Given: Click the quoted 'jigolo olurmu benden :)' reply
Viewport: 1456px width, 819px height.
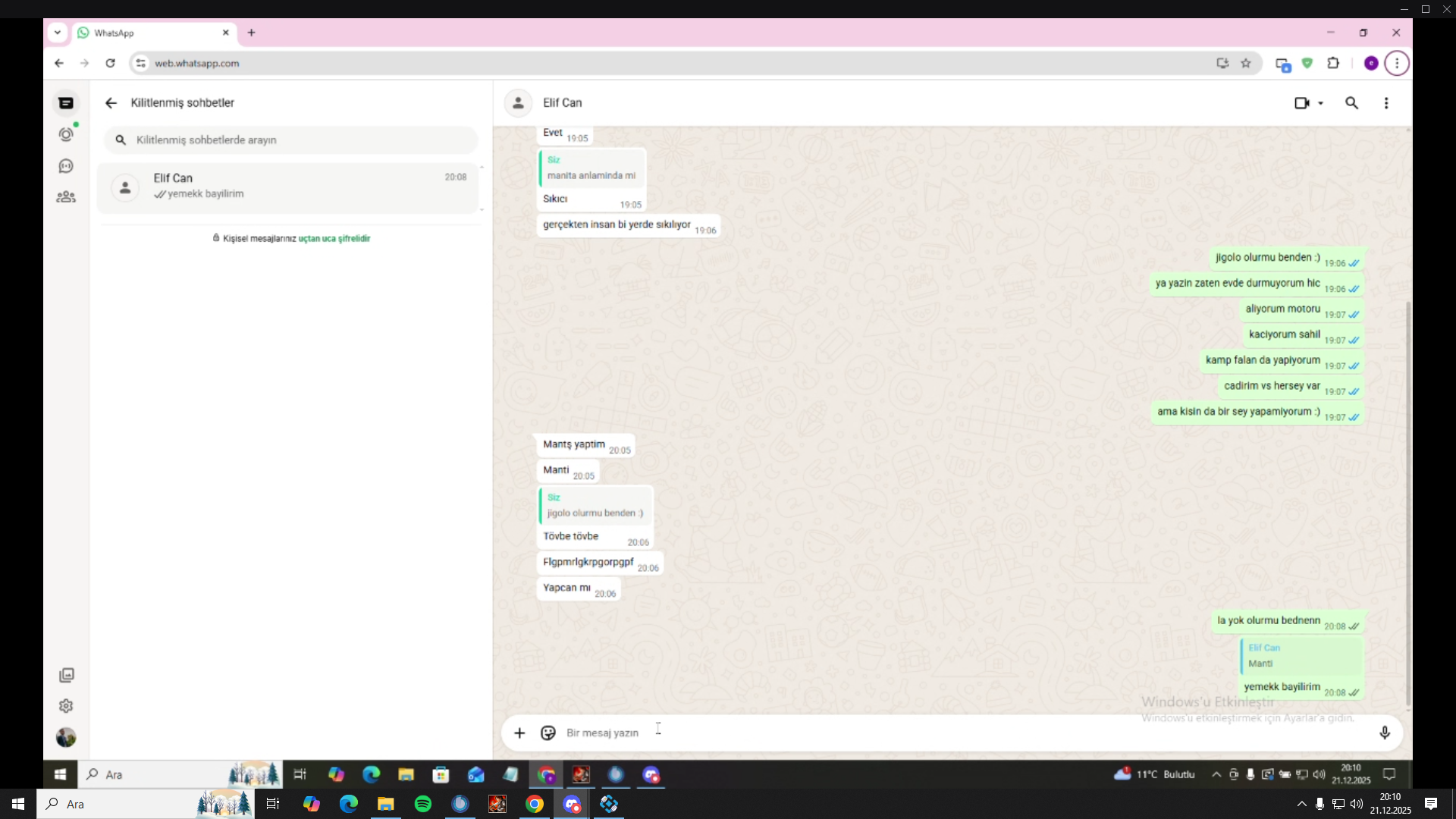Looking at the screenshot, I should pos(595,505).
